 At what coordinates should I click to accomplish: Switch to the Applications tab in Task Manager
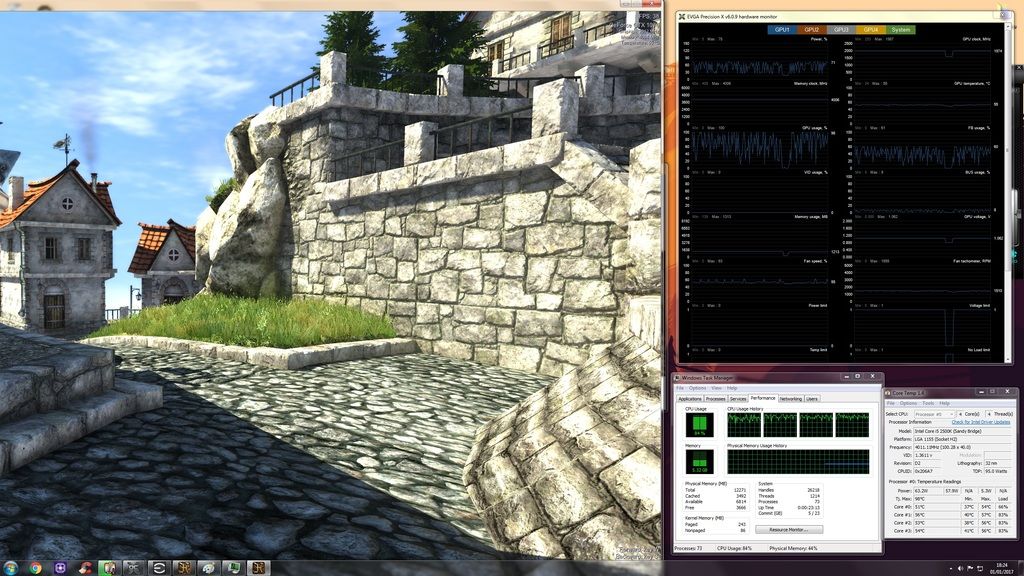690,398
